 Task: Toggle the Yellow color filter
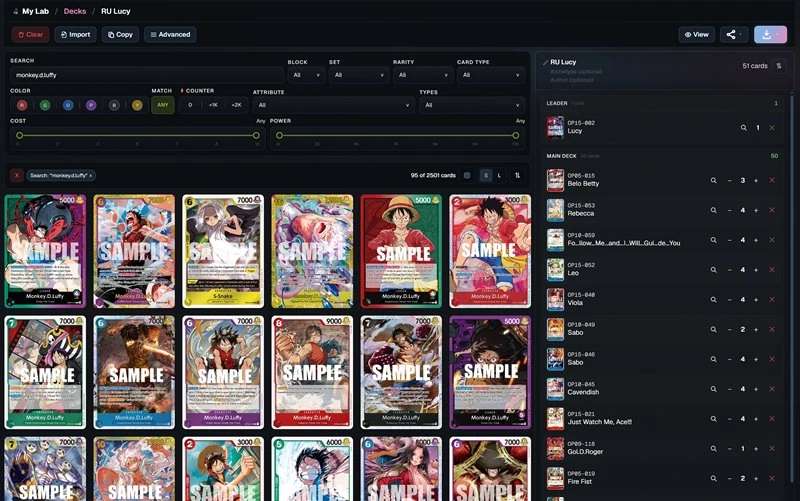click(137, 105)
